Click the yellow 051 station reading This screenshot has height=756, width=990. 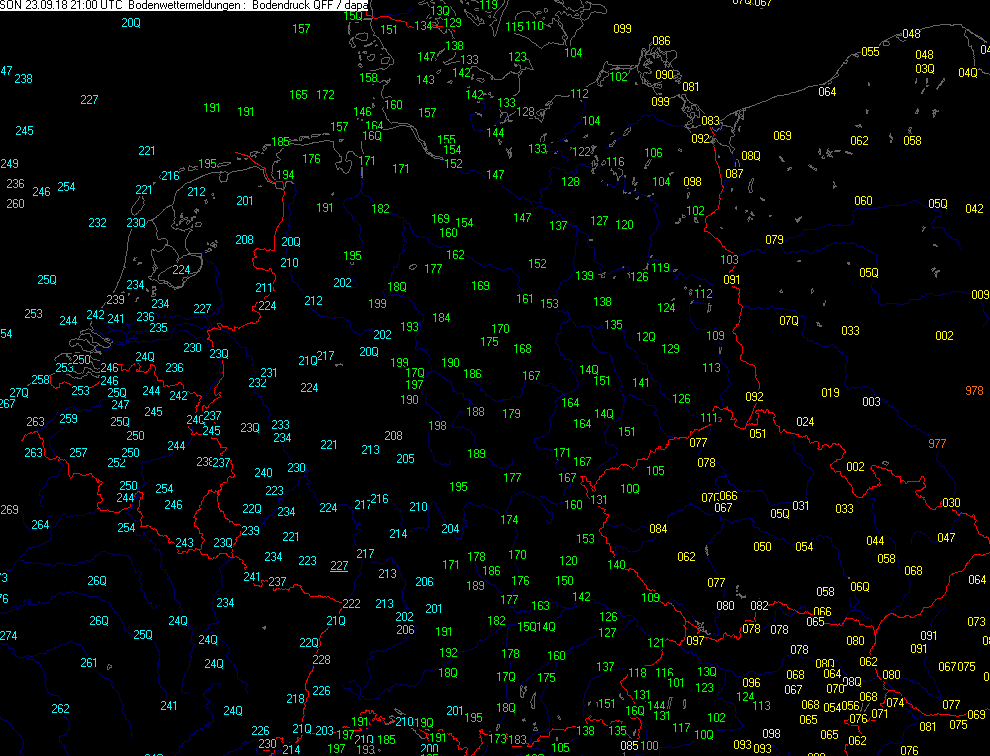(x=758, y=434)
